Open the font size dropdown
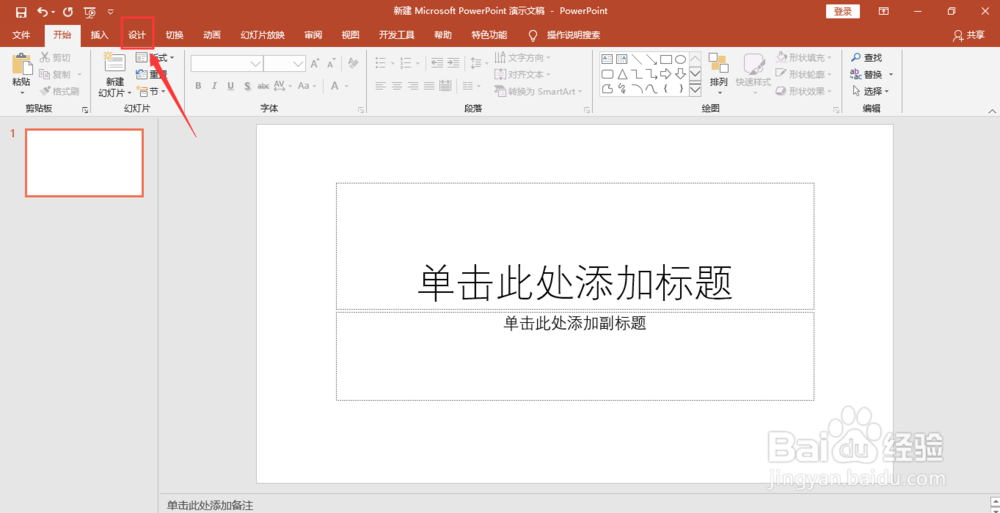The image size is (1000, 513). pos(298,63)
